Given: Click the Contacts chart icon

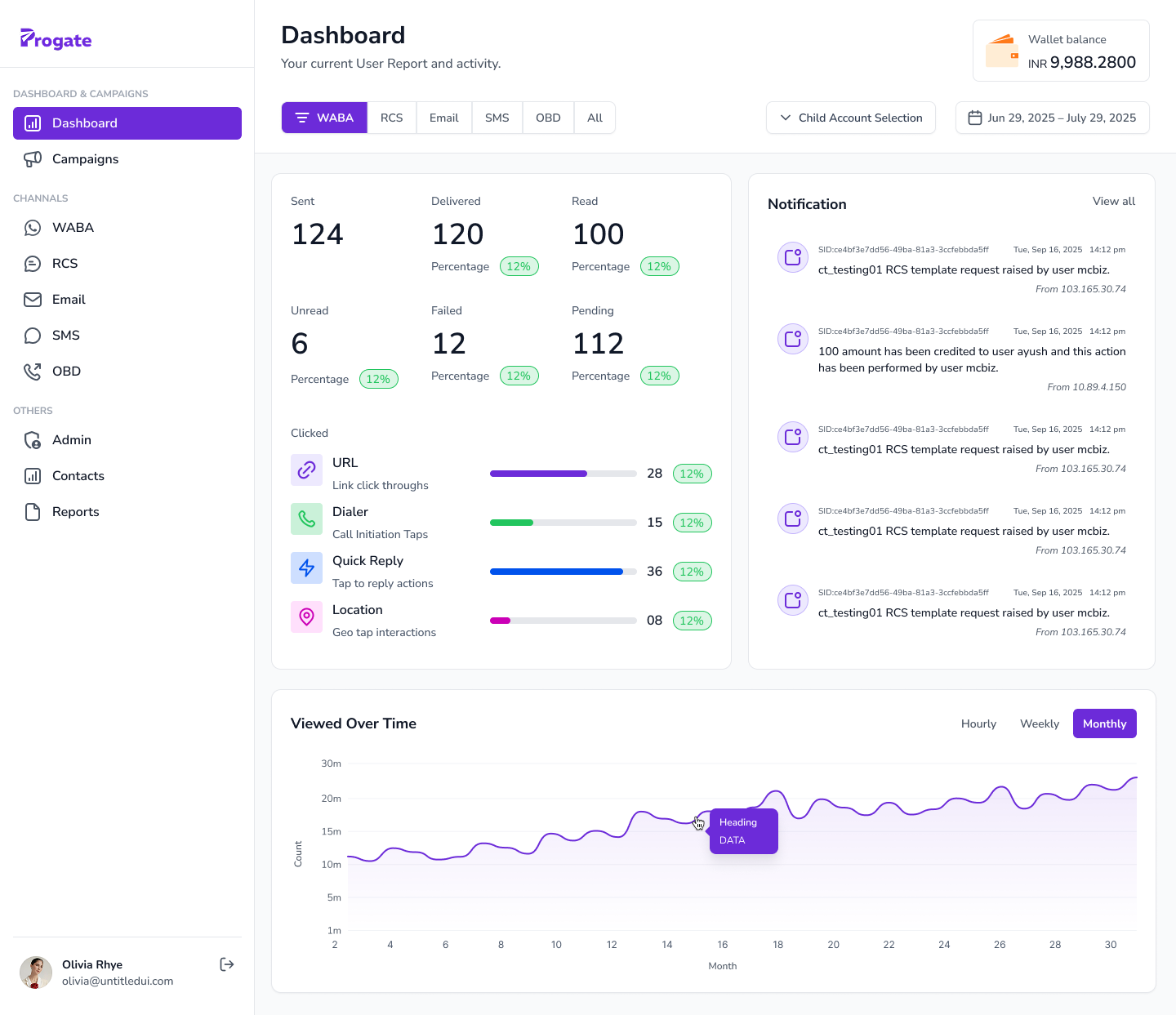Looking at the screenshot, I should pyautogui.click(x=33, y=476).
